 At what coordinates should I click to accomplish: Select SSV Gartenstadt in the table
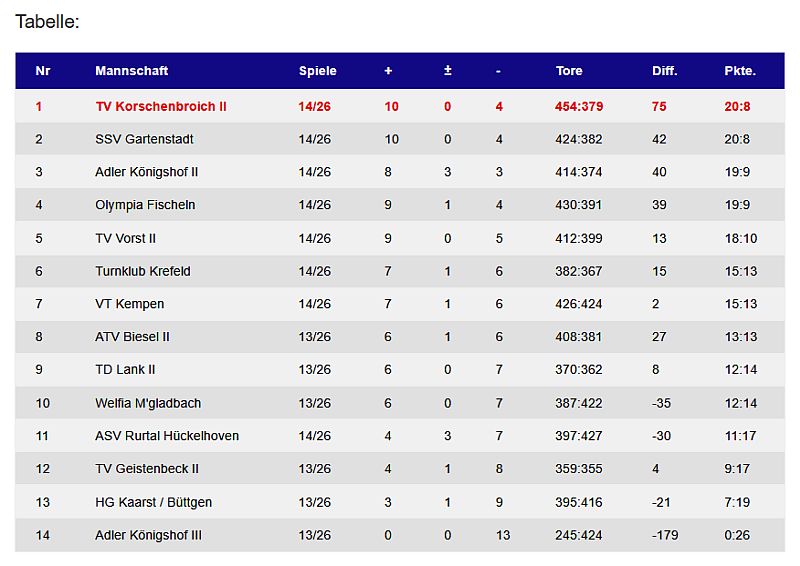pyautogui.click(x=144, y=139)
